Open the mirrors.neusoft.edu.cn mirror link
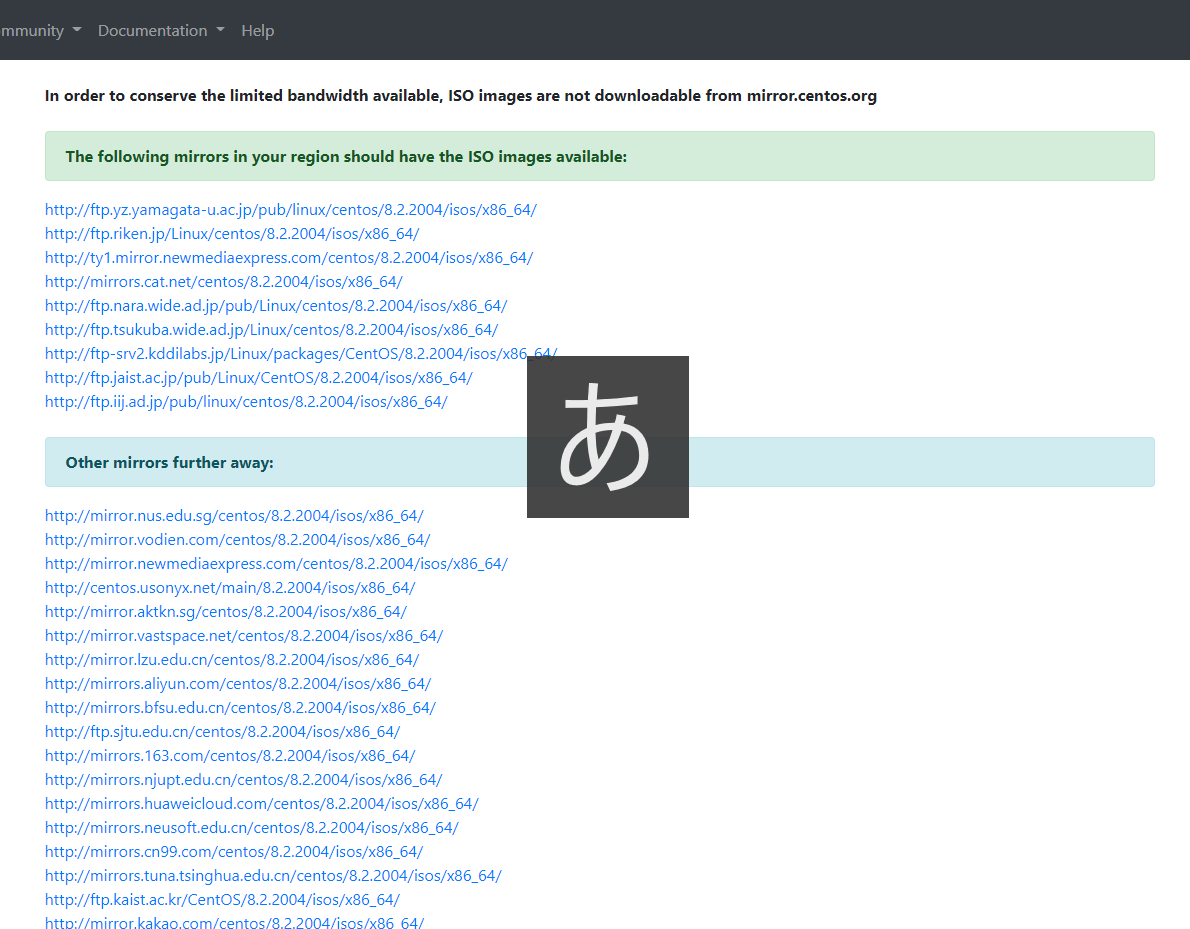The height and width of the screenshot is (929, 1190). pyautogui.click(x=252, y=828)
